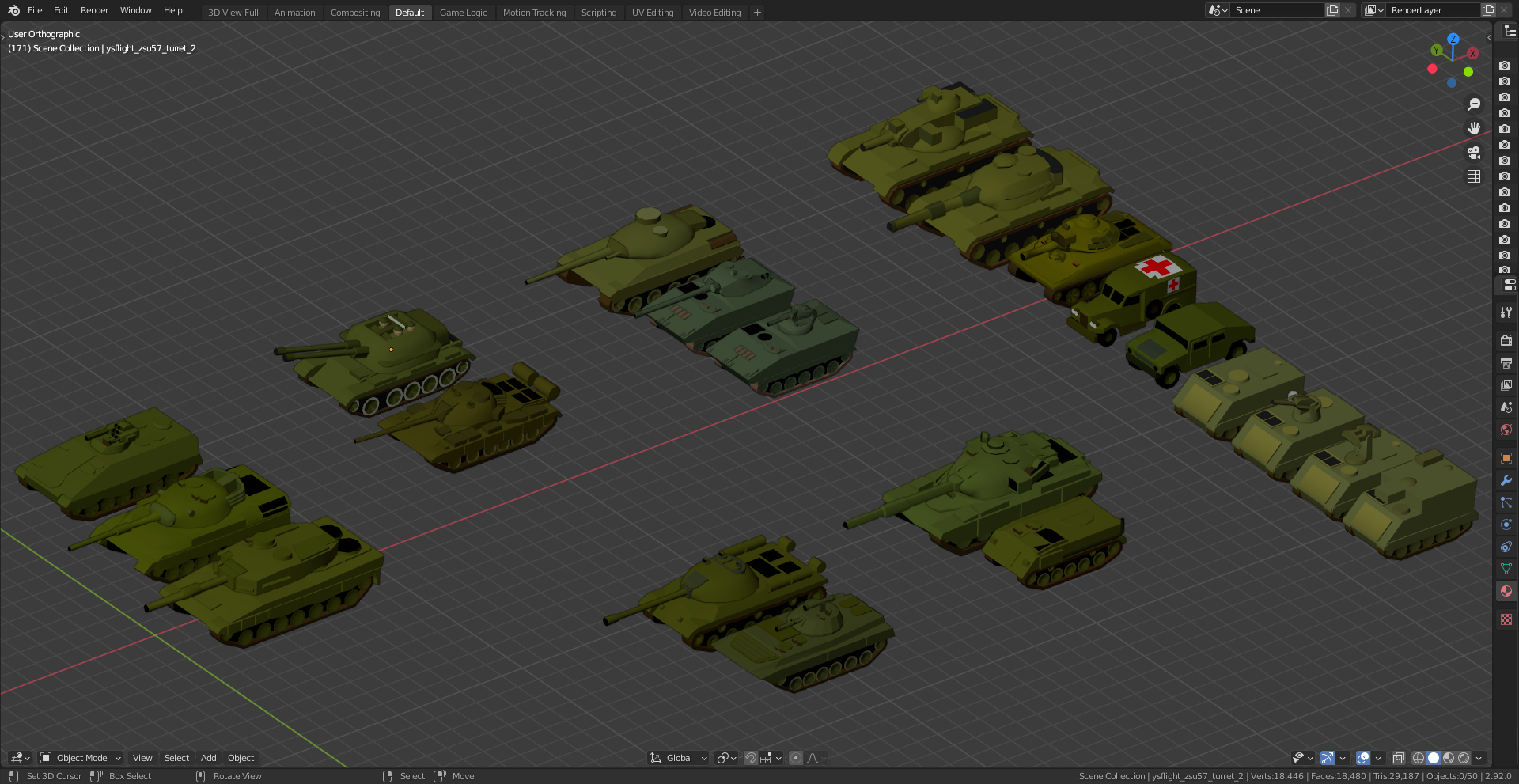
Task: Enable the snapping magnet toggle
Action: point(750,758)
